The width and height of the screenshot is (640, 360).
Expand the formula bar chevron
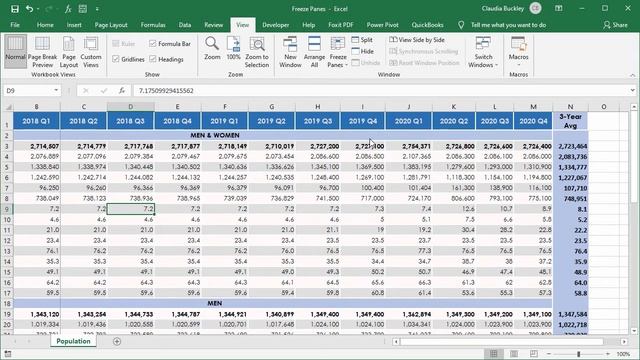[x=632, y=91]
